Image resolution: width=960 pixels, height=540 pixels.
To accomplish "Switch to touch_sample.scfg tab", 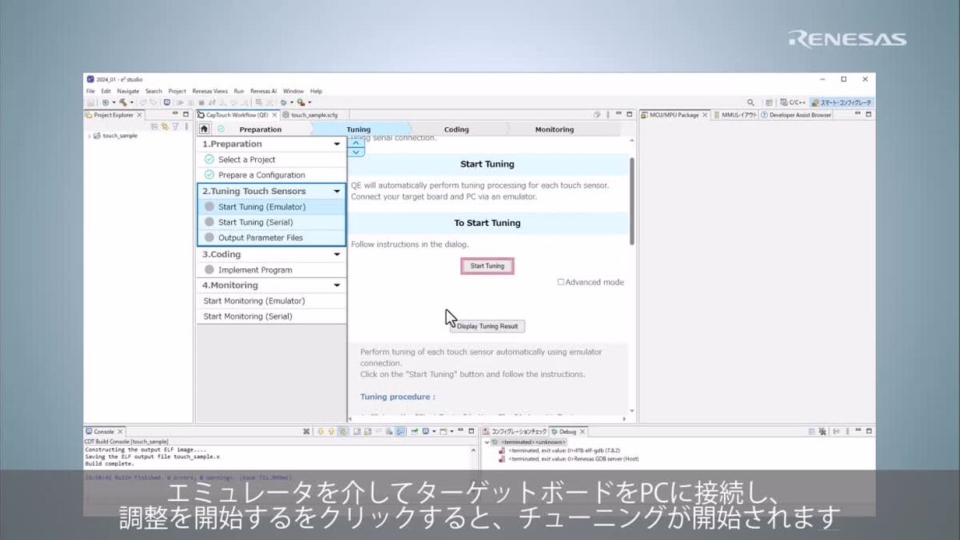I will click(x=310, y=114).
